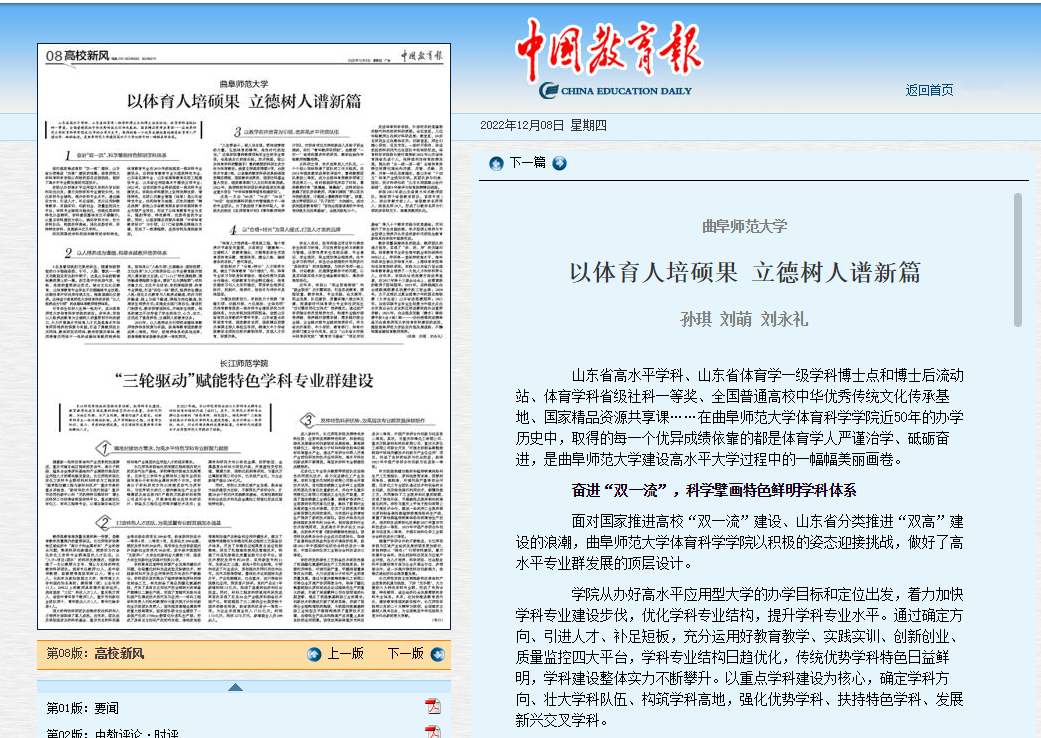Open the PDF icon for 第02版
Screen dimensions: 1041x738
point(433,732)
